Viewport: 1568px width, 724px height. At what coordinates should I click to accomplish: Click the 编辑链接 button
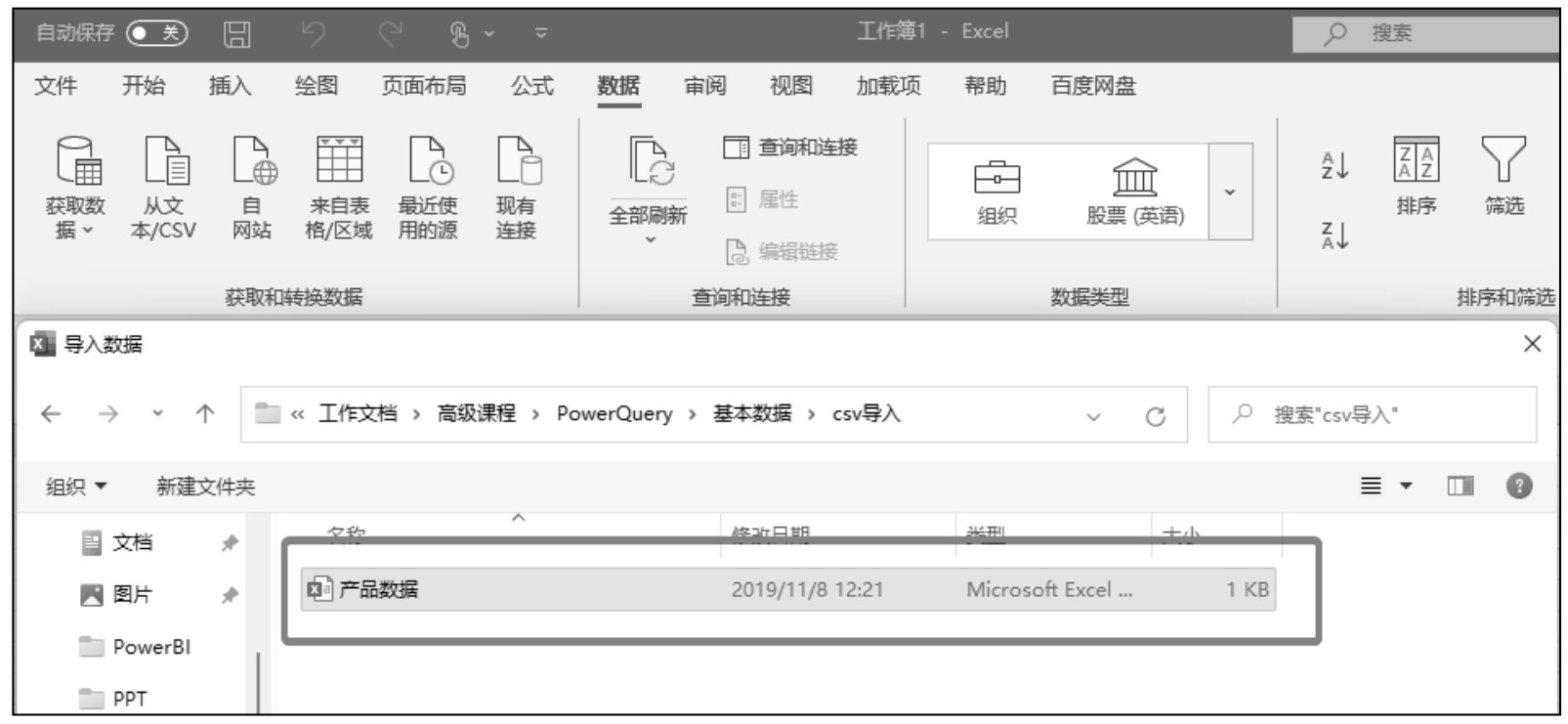(x=782, y=252)
